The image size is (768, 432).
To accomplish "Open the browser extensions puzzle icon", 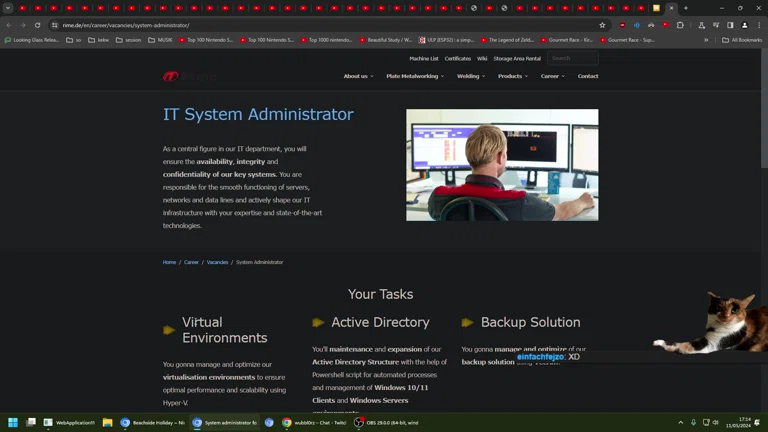I will tap(680, 25).
